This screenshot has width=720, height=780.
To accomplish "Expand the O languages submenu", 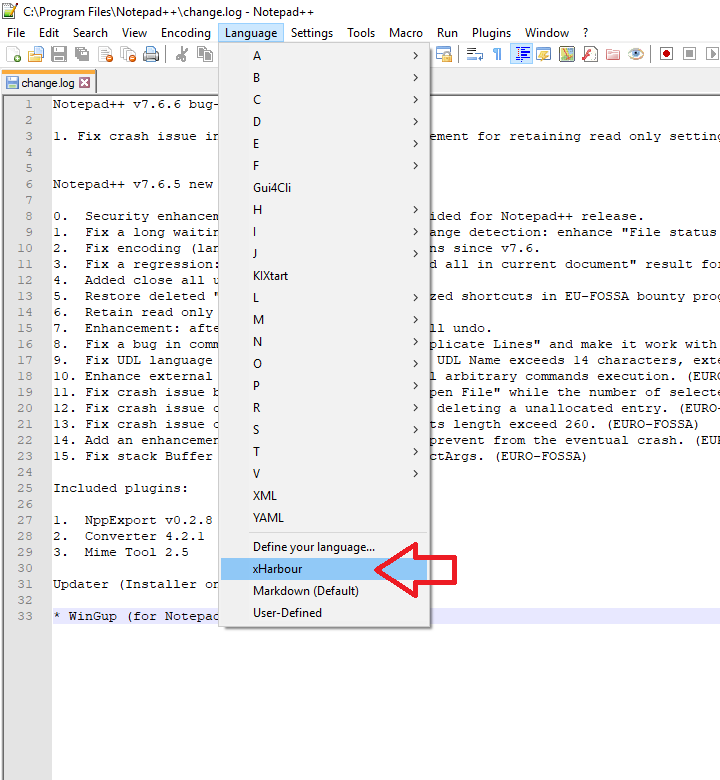I will pyautogui.click(x=324, y=364).
